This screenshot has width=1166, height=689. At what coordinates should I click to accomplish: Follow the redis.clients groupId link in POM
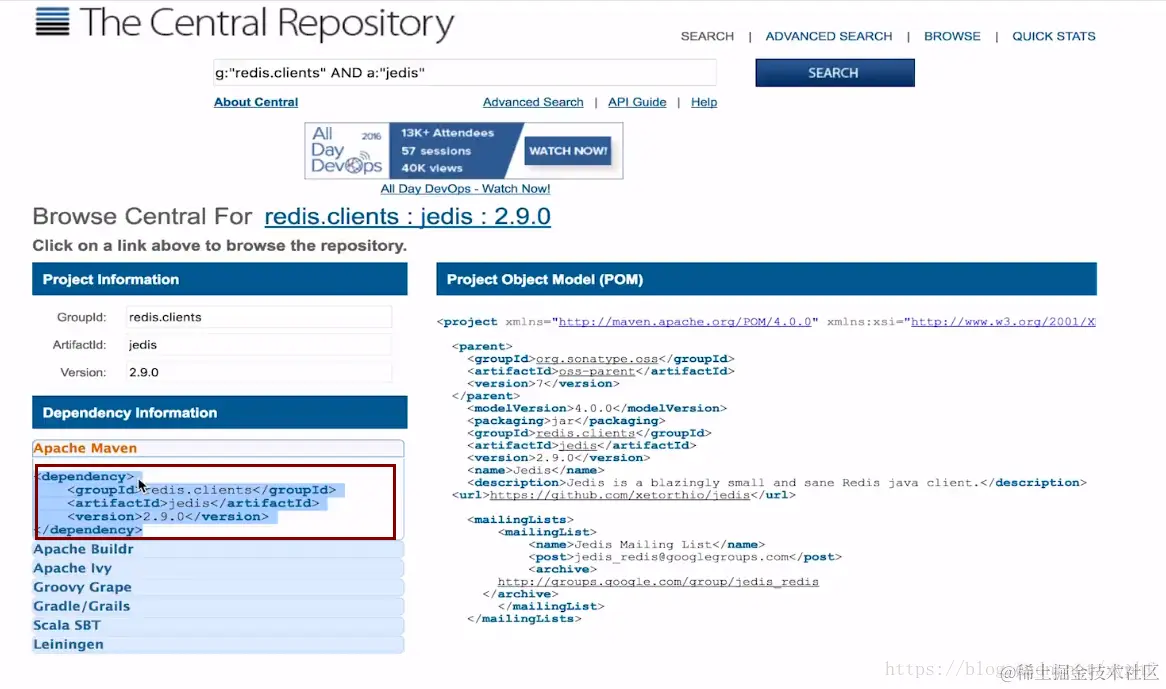click(585, 433)
